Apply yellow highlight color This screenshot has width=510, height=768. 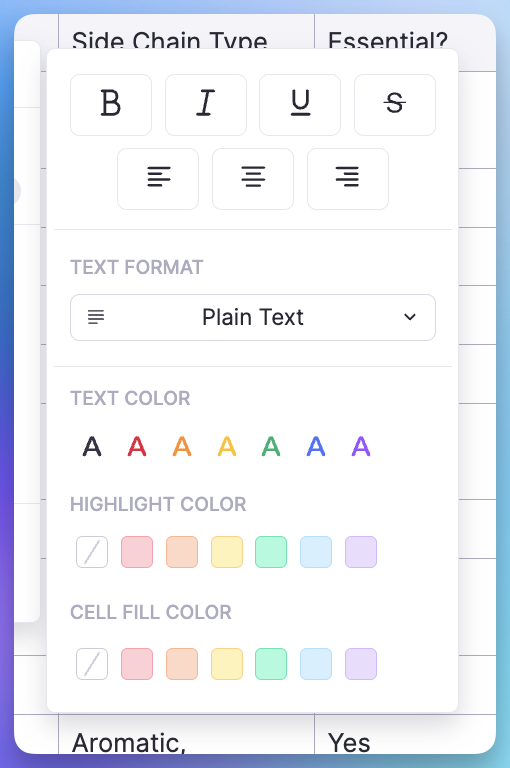227,552
